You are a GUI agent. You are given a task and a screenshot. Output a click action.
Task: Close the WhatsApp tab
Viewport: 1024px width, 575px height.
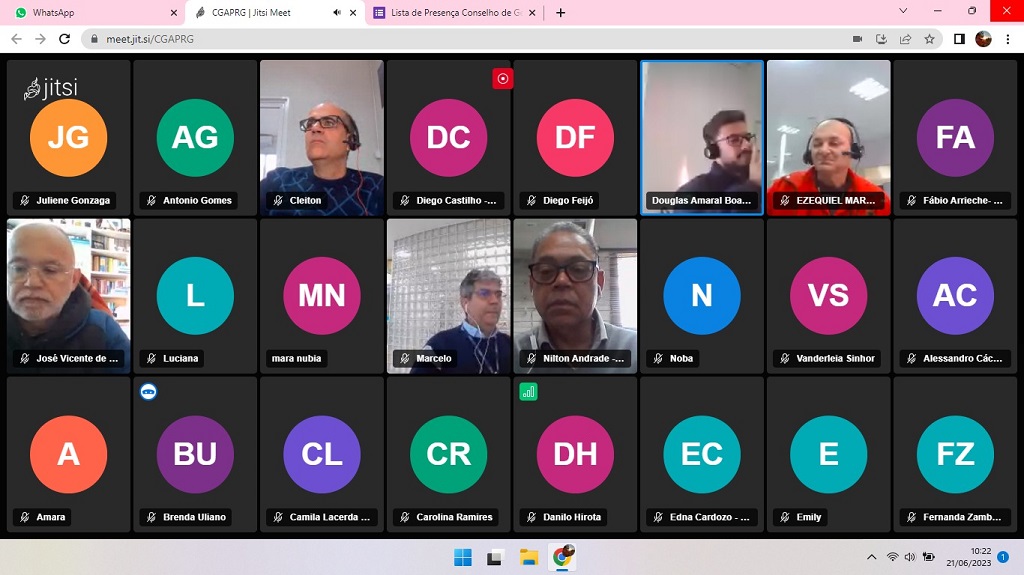click(x=173, y=12)
